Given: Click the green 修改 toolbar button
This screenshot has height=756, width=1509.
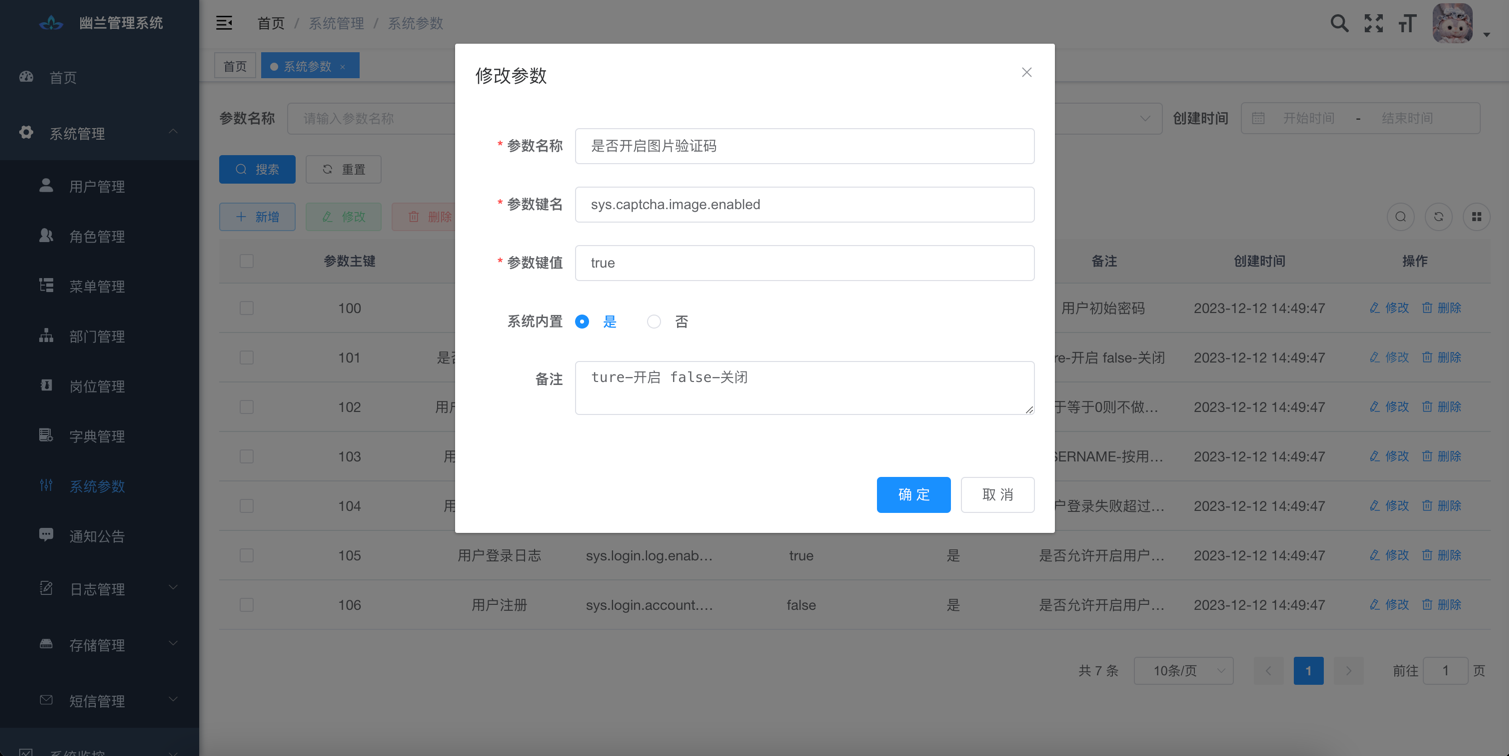Looking at the screenshot, I should coord(343,217).
